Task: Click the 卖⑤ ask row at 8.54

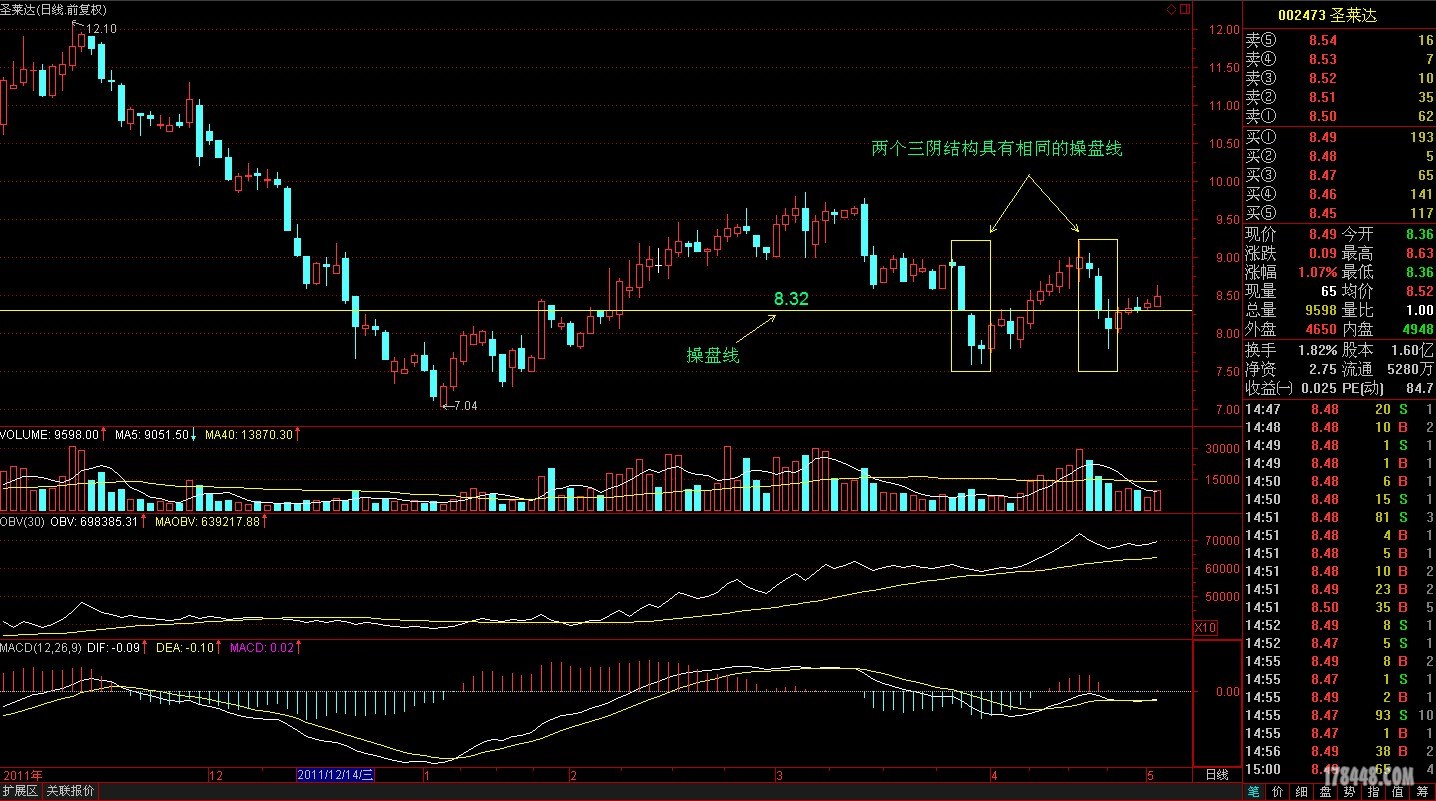Action: 1339,40
